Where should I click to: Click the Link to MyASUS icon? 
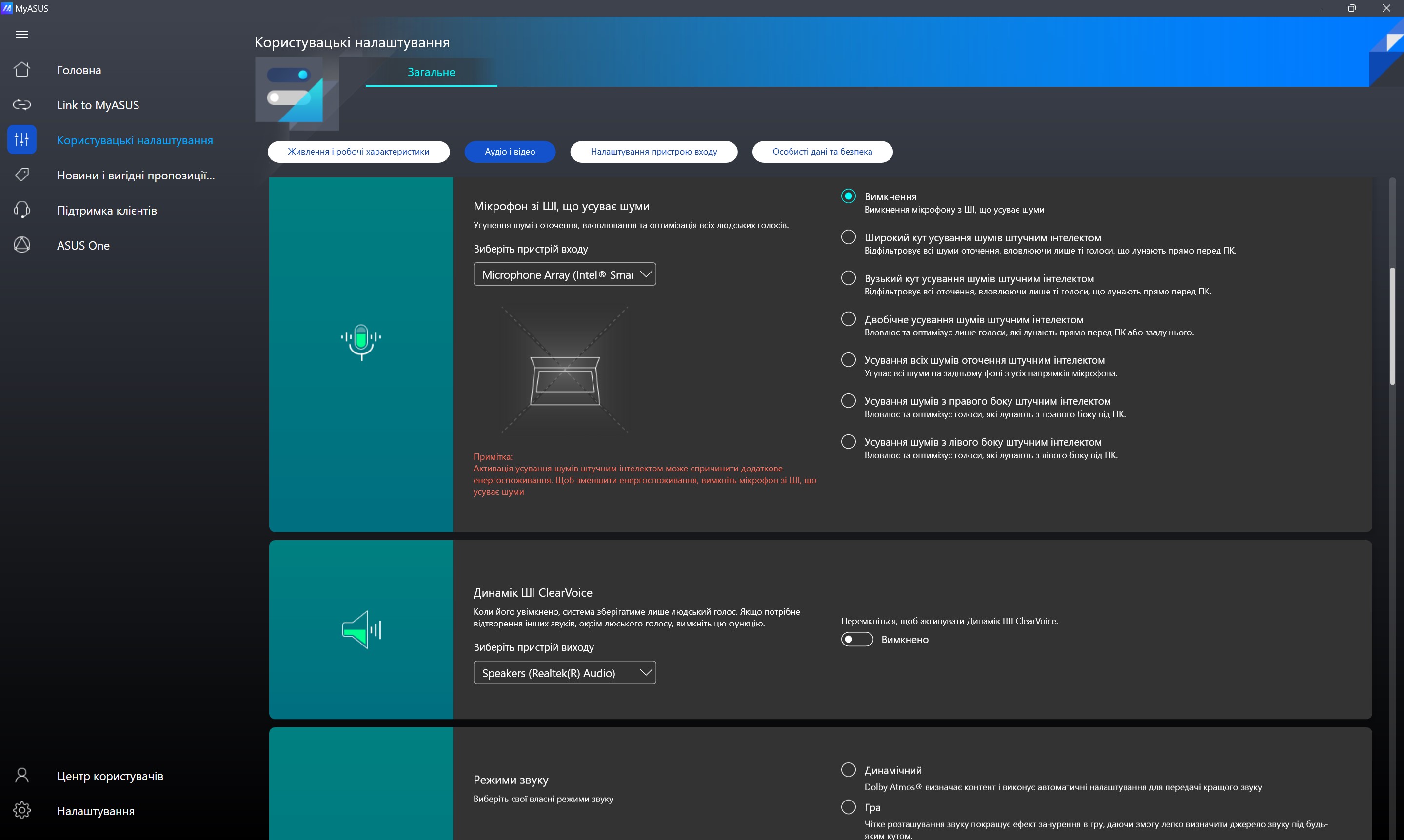coord(21,105)
